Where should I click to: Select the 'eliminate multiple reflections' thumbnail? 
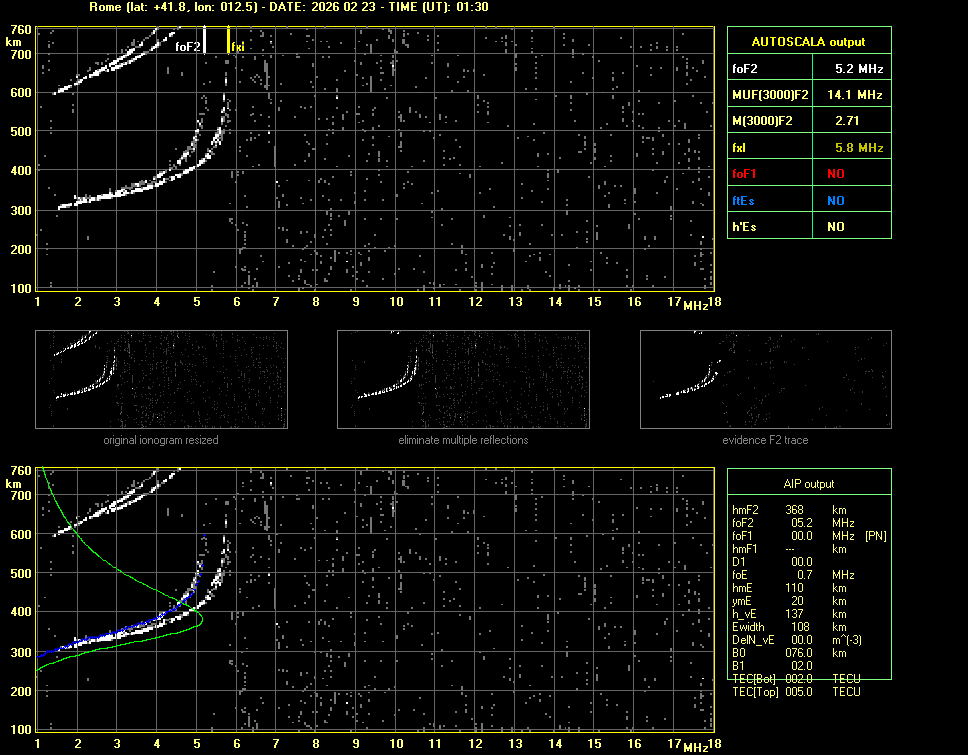pos(463,379)
